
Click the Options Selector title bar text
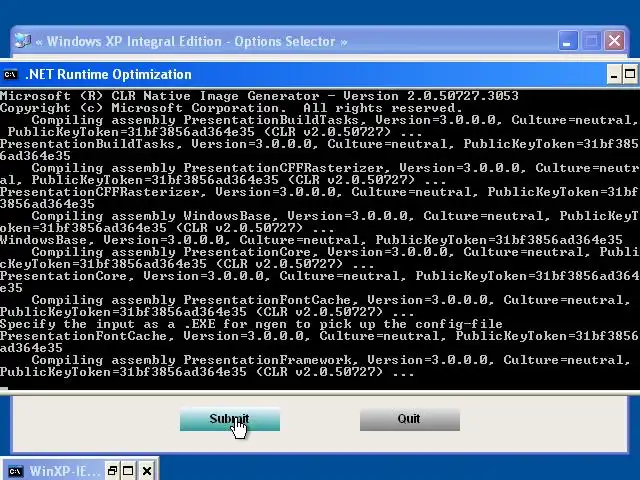[x=191, y=41]
